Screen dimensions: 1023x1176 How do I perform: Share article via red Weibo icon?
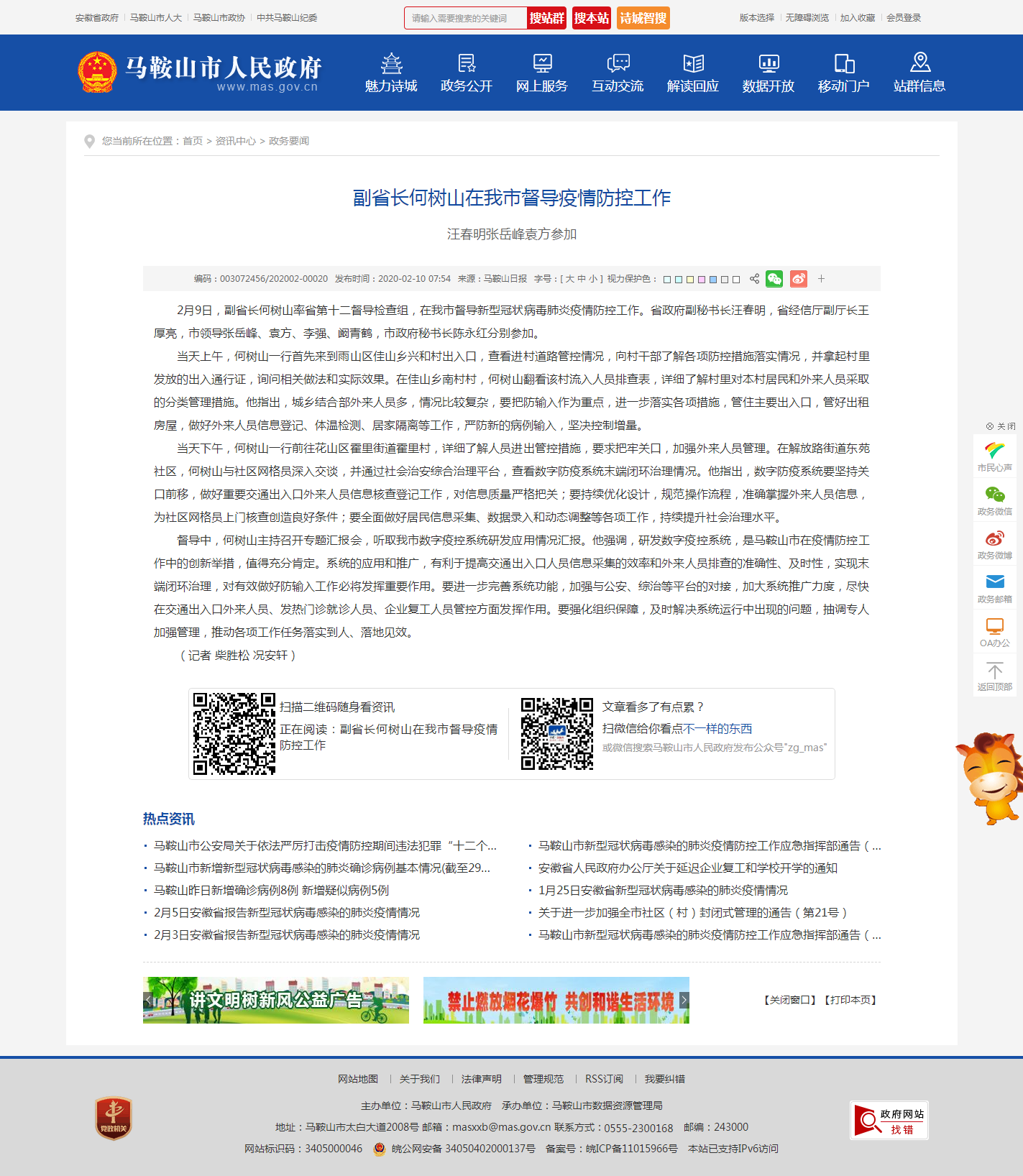798,279
